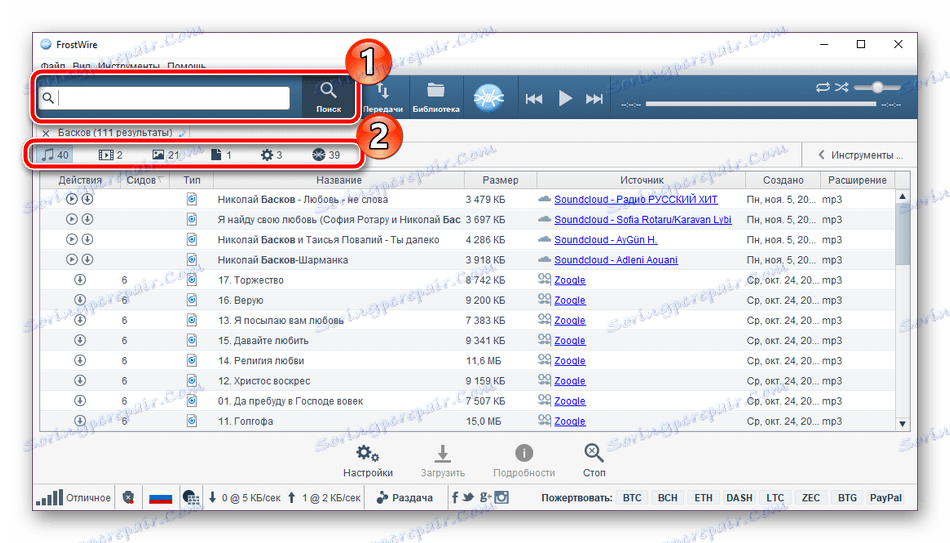Donate with ETH button
The image size is (950, 543).
click(x=703, y=498)
